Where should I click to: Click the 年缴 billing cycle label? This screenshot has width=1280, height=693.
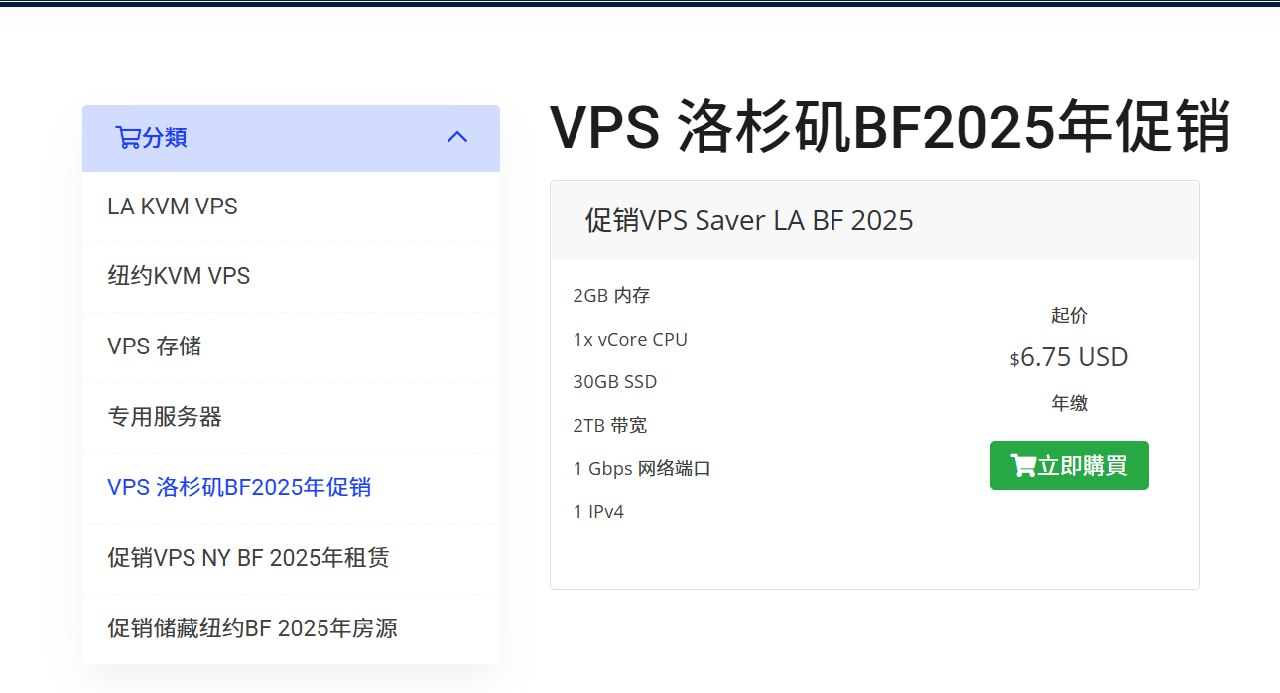coord(1069,403)
